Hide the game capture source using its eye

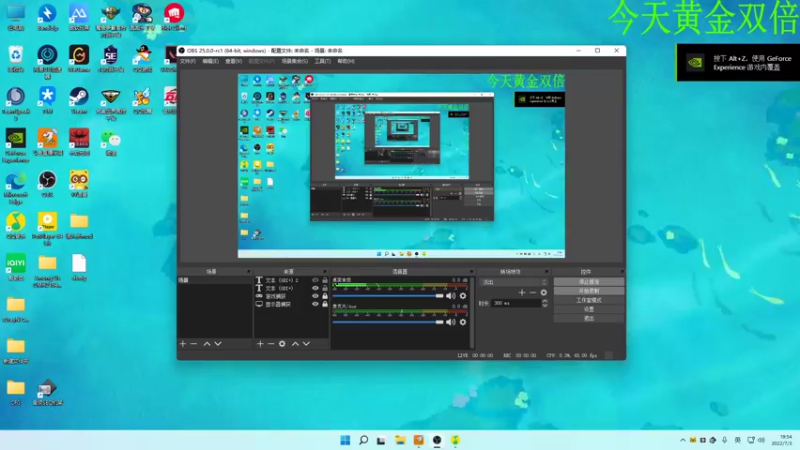[x=315, y=296]
